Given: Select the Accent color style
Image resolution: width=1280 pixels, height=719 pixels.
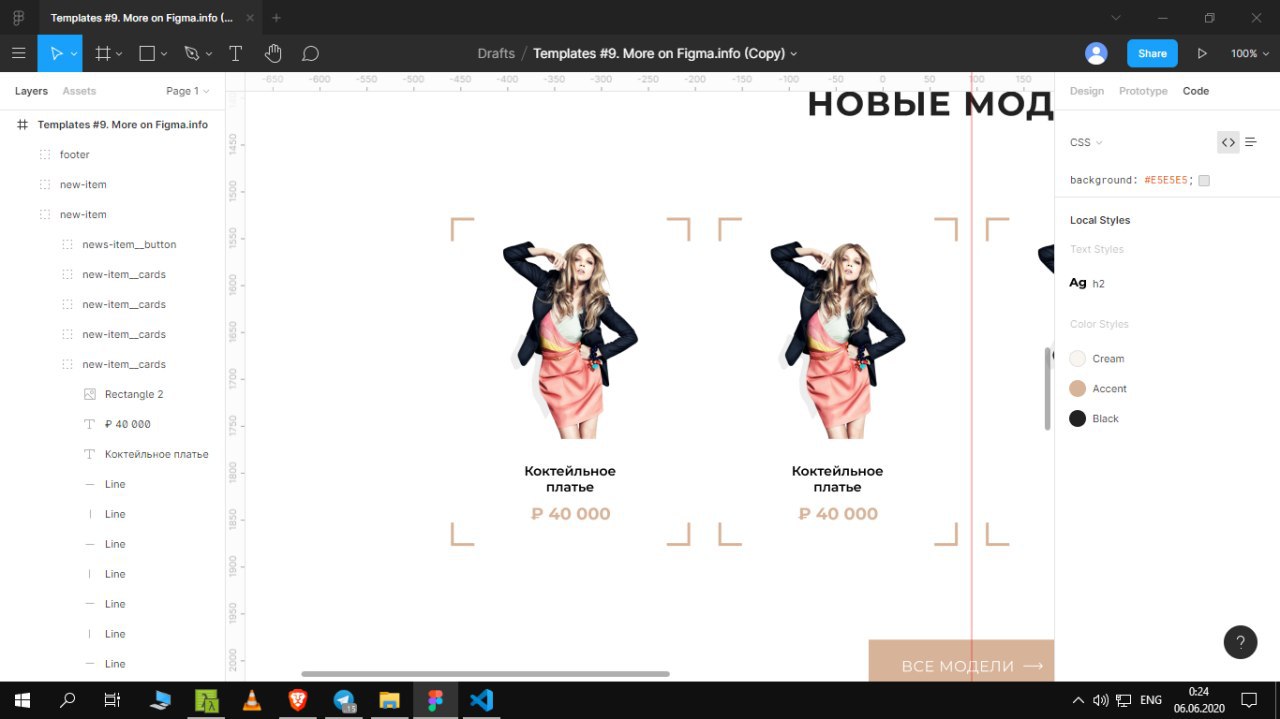Looking at the screenshot, I should point(1098,389).
